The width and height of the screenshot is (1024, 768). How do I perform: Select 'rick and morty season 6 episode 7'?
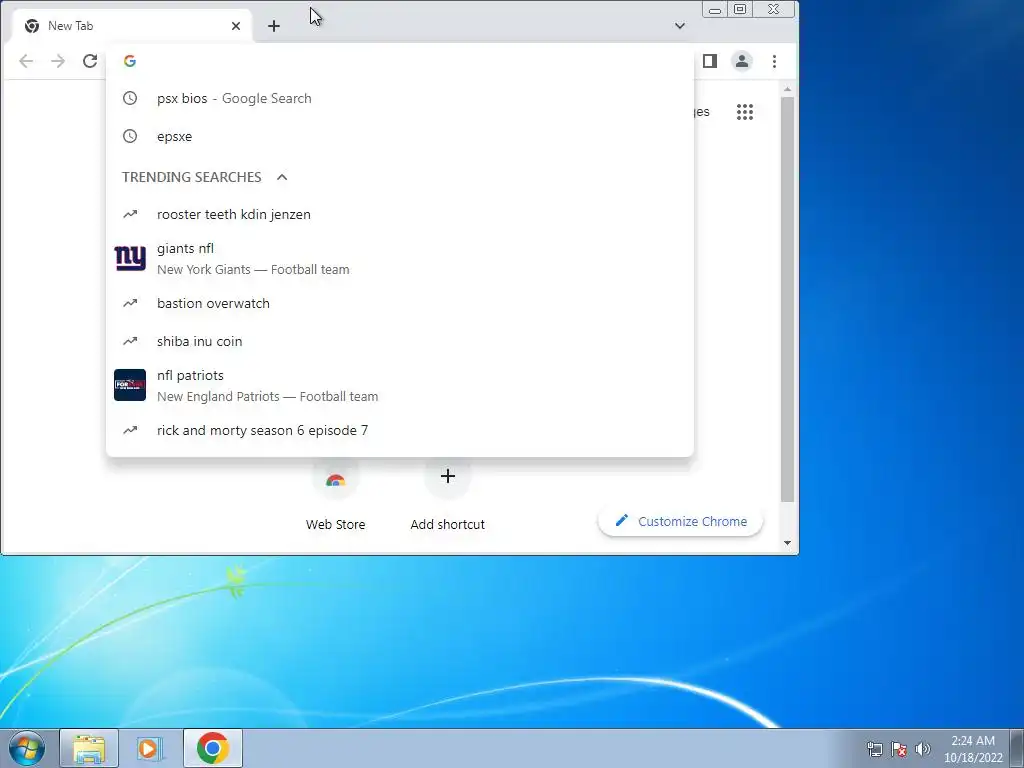(400, 430)
